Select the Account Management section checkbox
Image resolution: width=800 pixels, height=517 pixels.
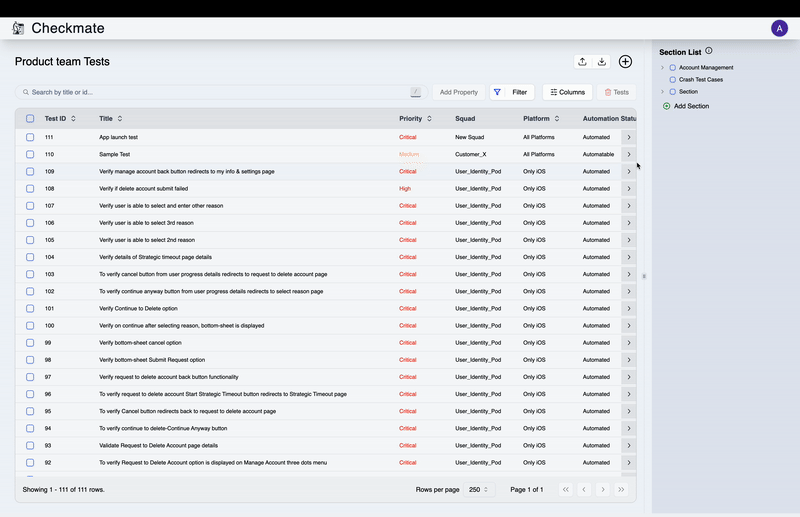[x=673, y=68]
